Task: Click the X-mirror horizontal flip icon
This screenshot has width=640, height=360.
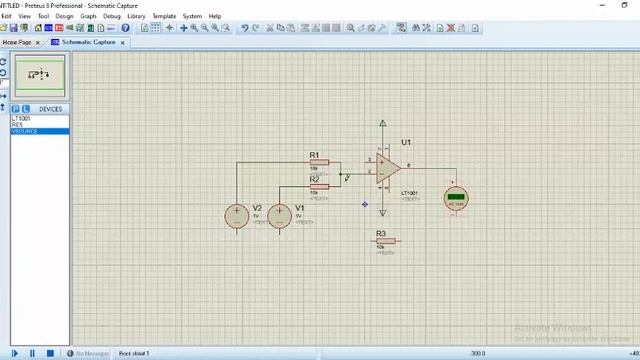Action: coord(3,96)
